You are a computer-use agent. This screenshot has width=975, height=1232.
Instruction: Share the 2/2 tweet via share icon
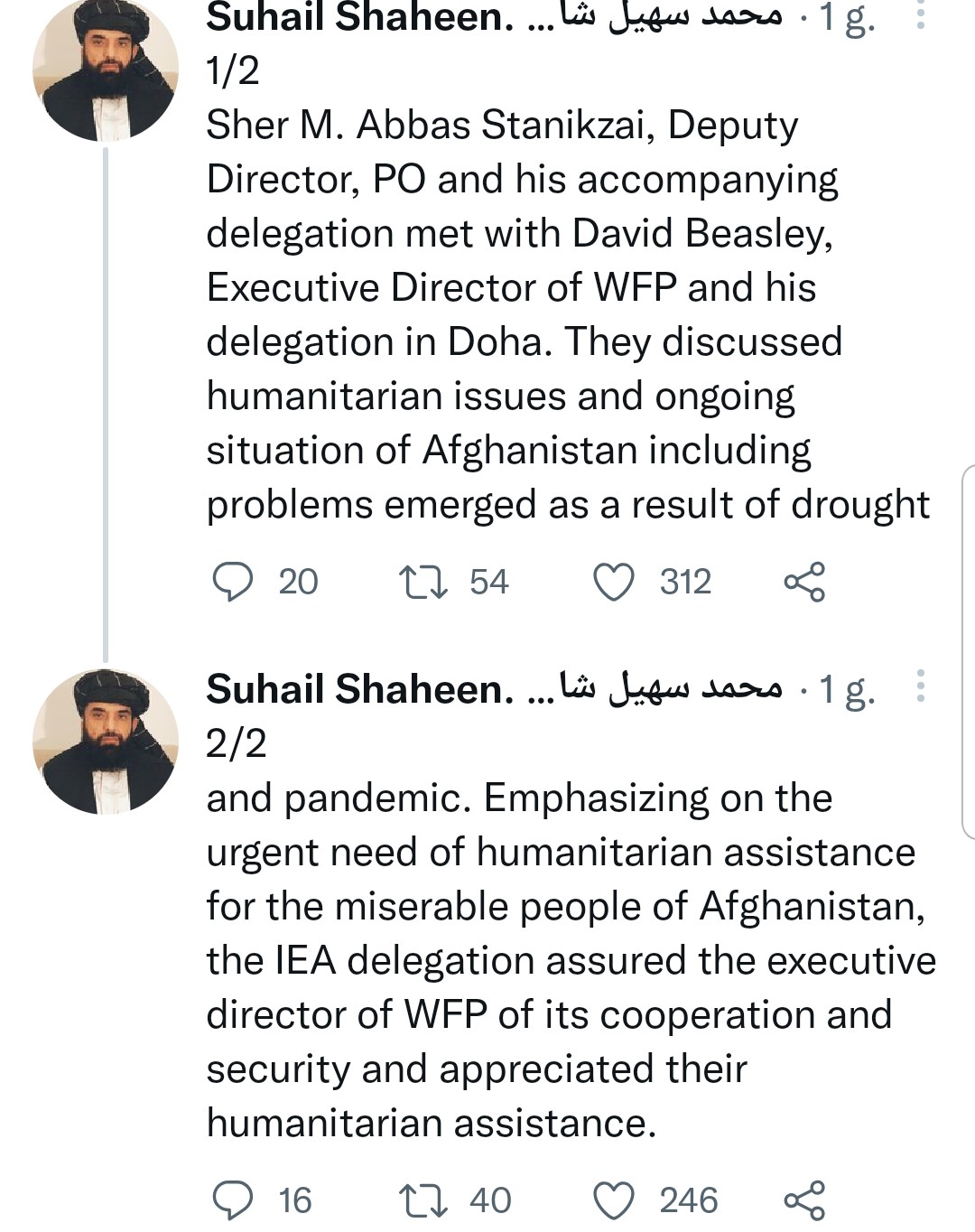[804, 1200]
